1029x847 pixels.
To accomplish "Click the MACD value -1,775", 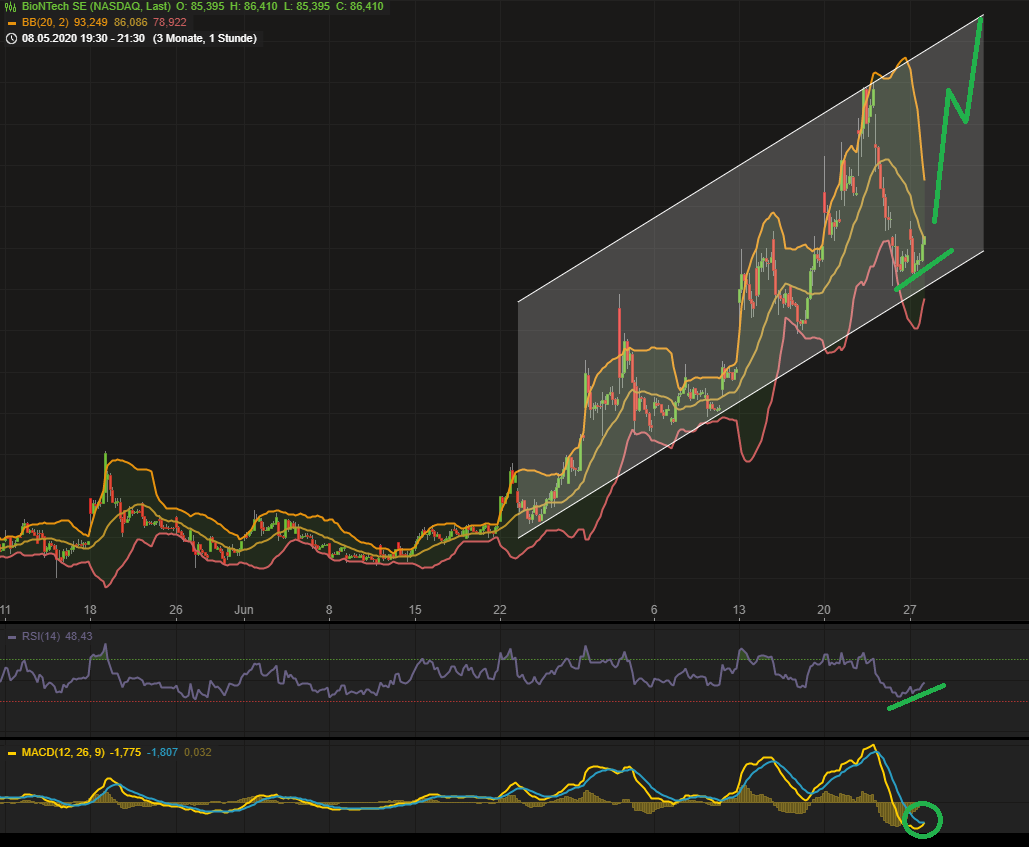I will click(125, 753).
